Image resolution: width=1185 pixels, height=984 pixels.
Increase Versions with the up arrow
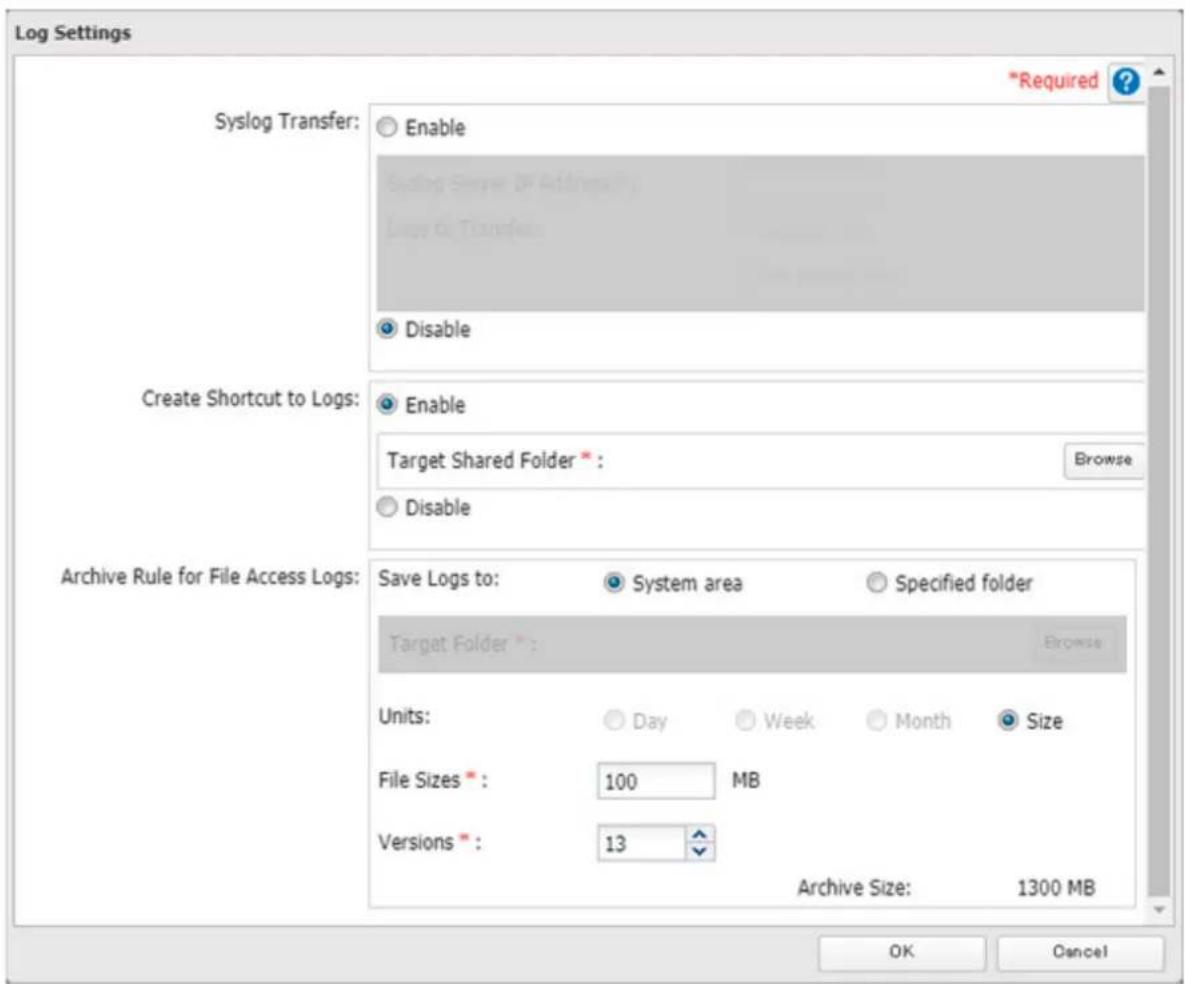(700, 834)
